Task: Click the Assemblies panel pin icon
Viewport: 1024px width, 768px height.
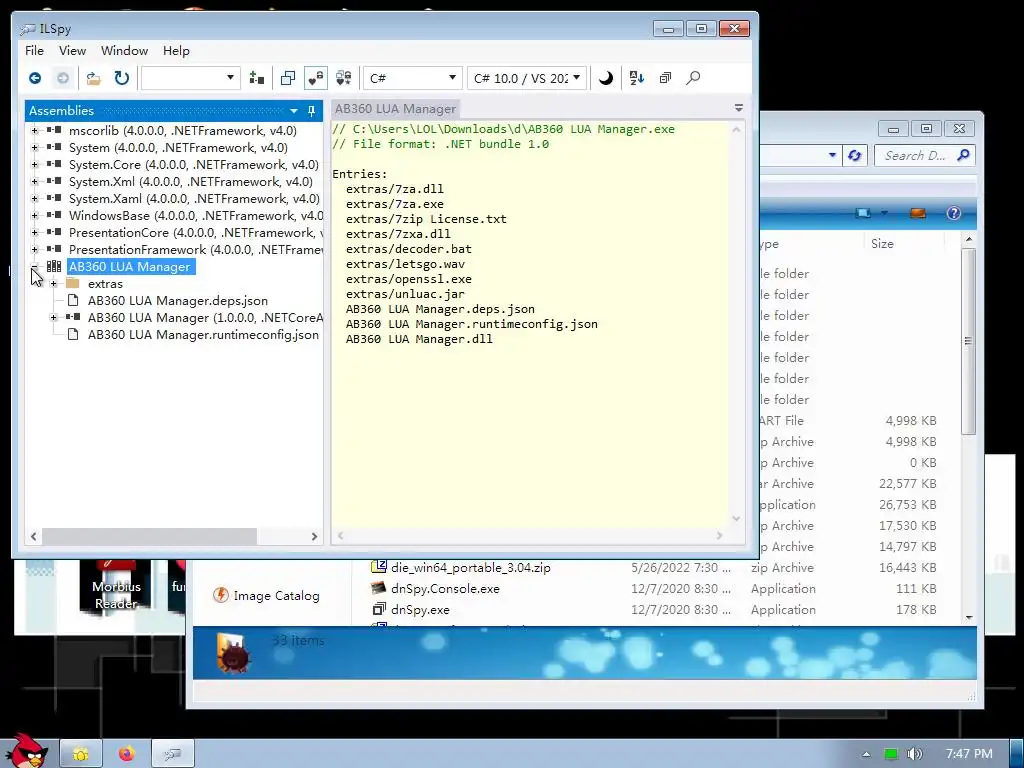Action: tap(312, 111)
